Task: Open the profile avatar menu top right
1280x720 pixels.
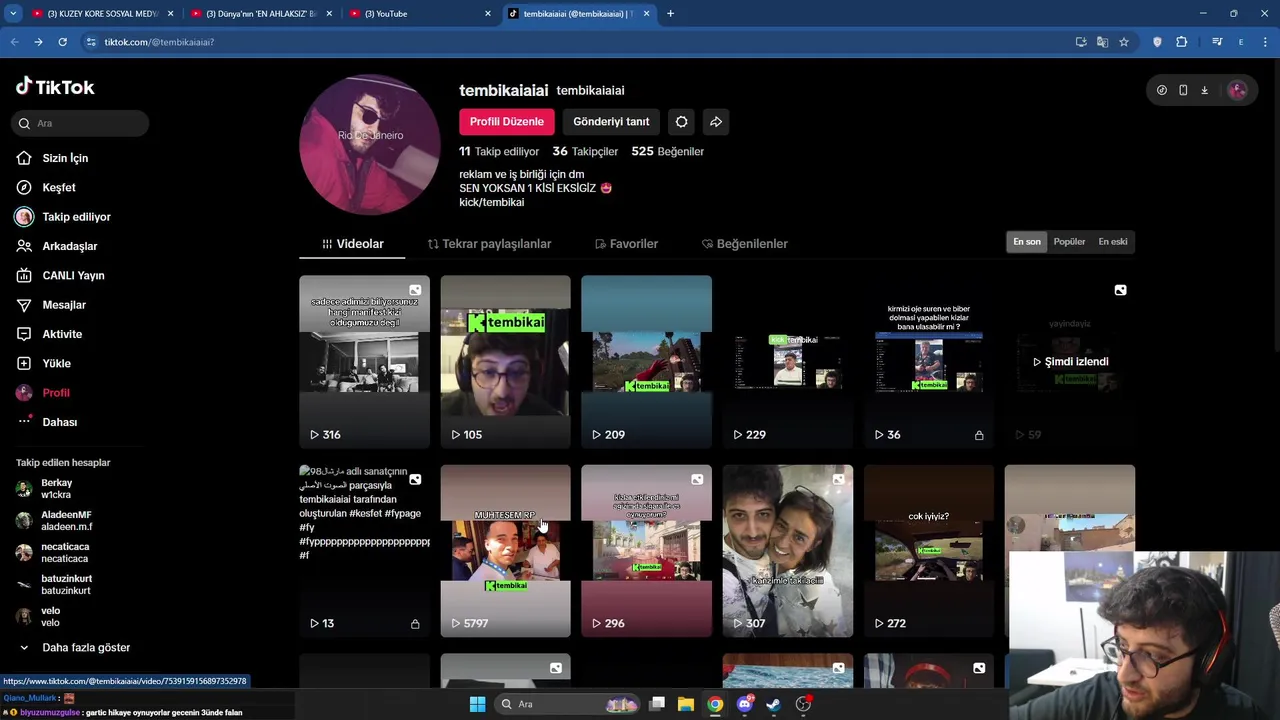Action: point(1237,90)
